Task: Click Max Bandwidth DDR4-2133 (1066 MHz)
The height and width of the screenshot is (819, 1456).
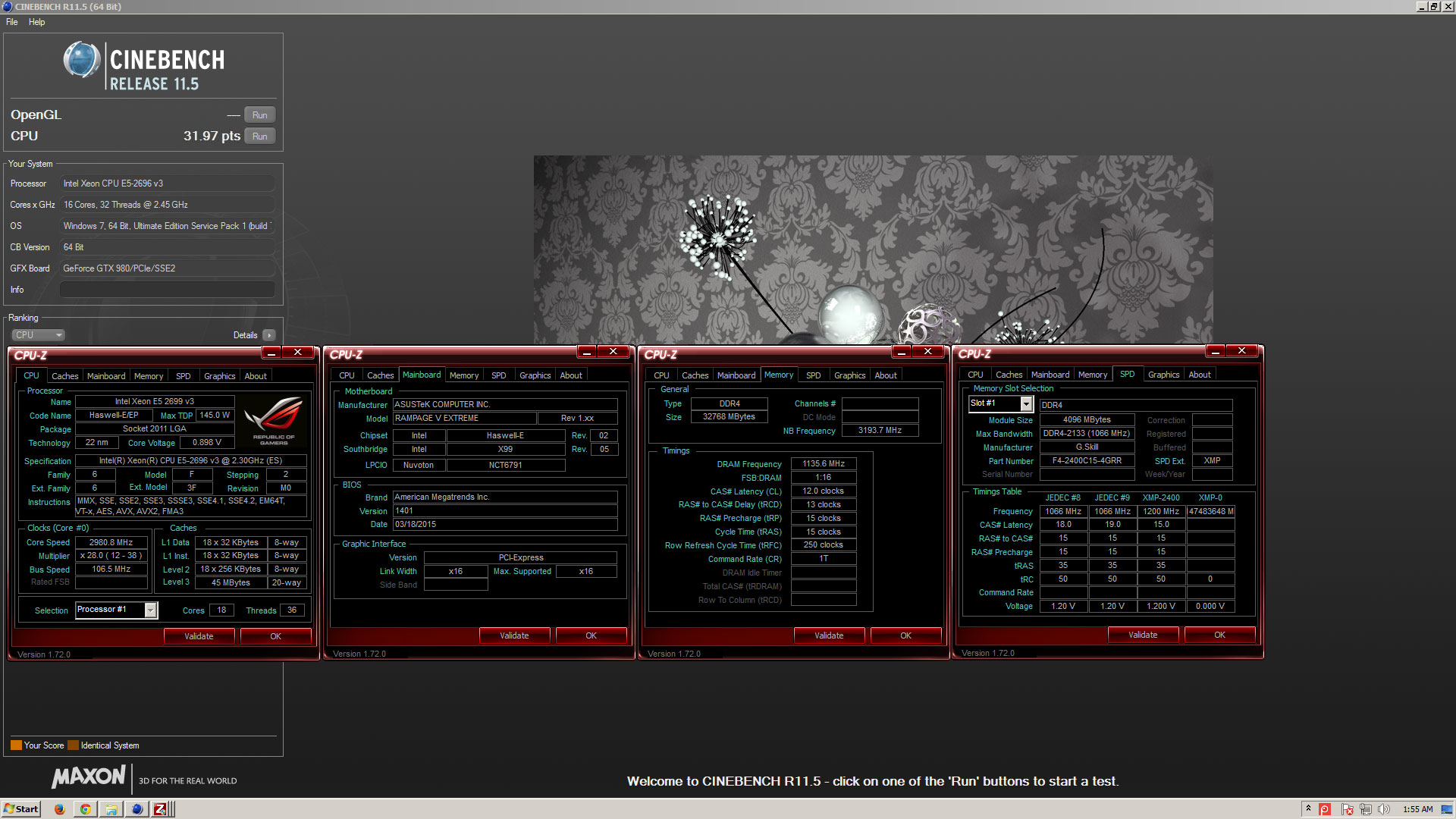Action: 1087,434
